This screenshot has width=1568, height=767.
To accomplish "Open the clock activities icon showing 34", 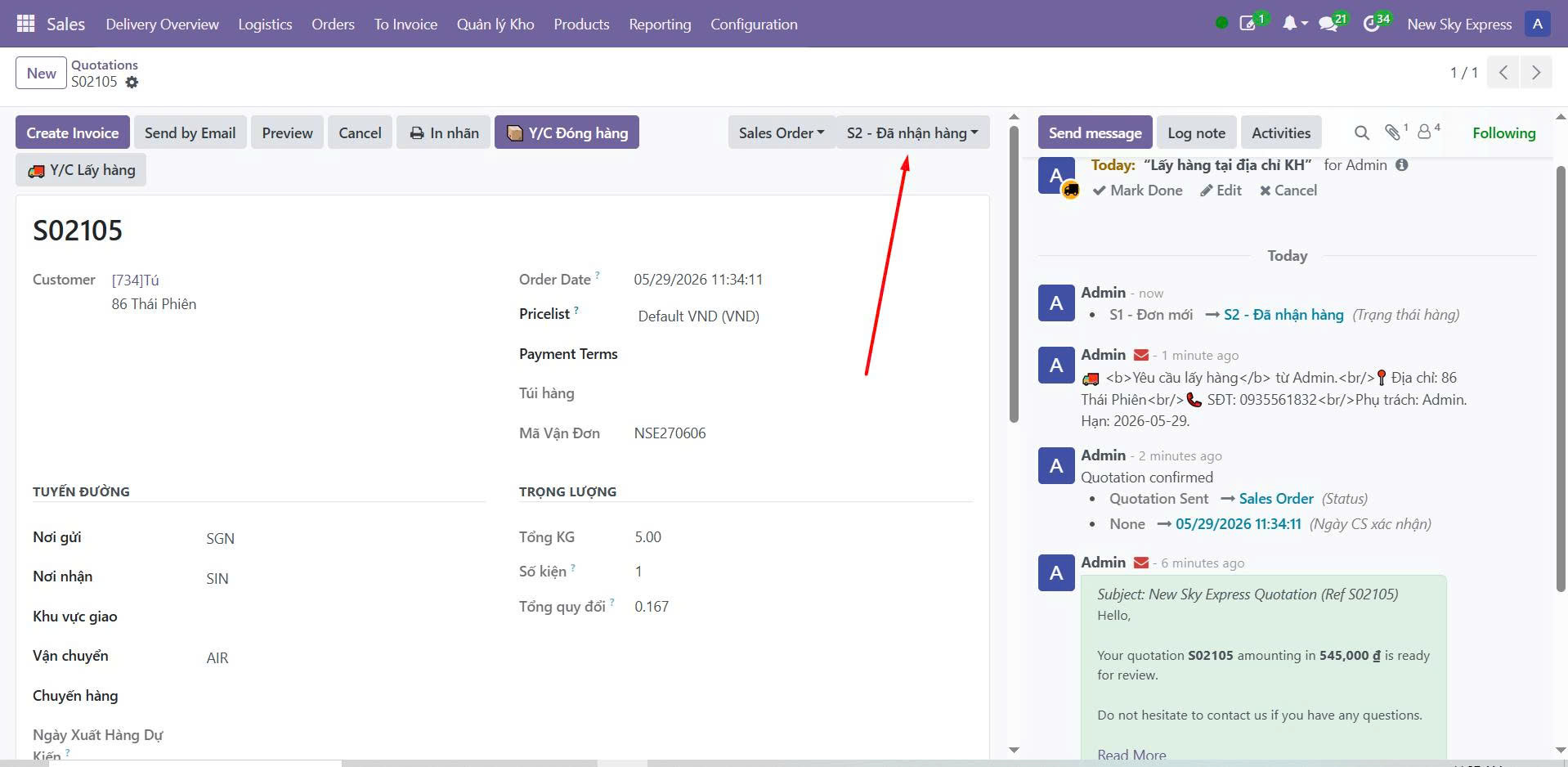I will [x=1373, y=23].
